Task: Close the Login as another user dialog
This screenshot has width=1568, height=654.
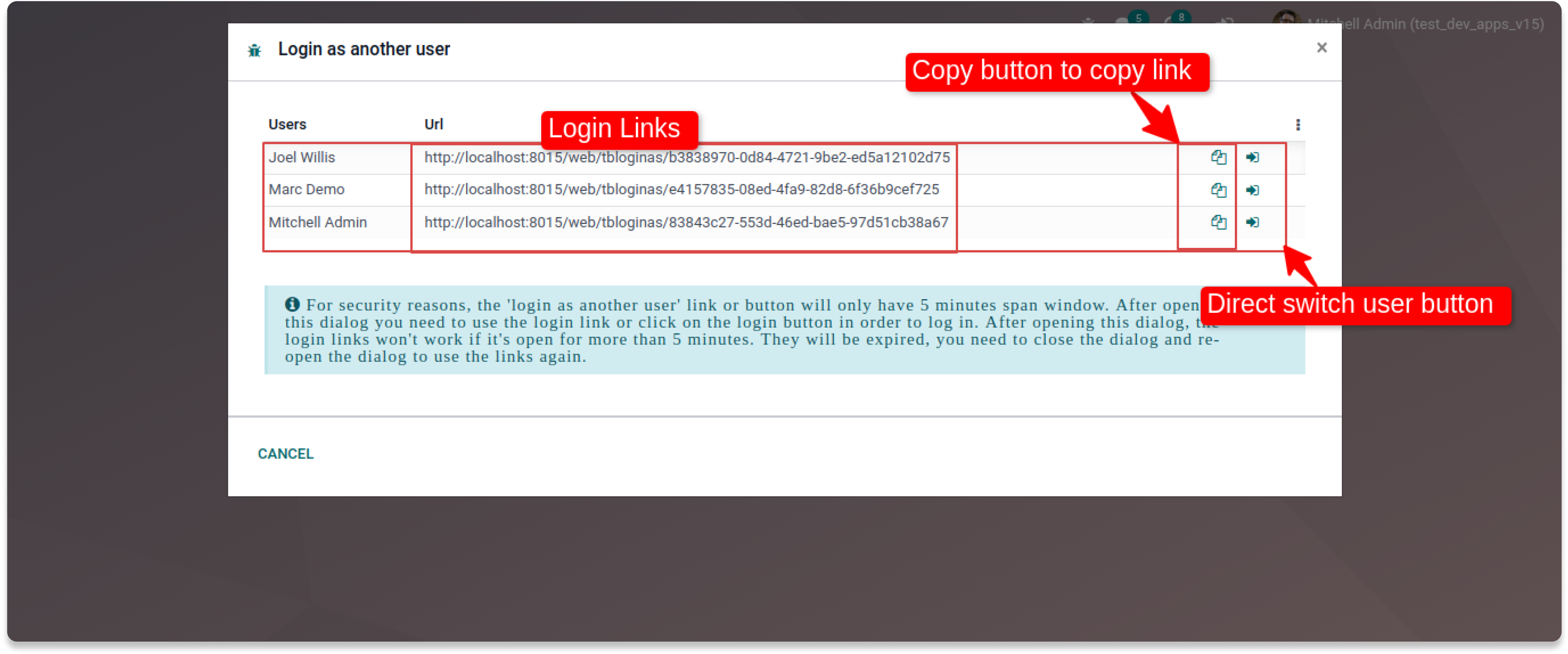Action: (1322, 48)
